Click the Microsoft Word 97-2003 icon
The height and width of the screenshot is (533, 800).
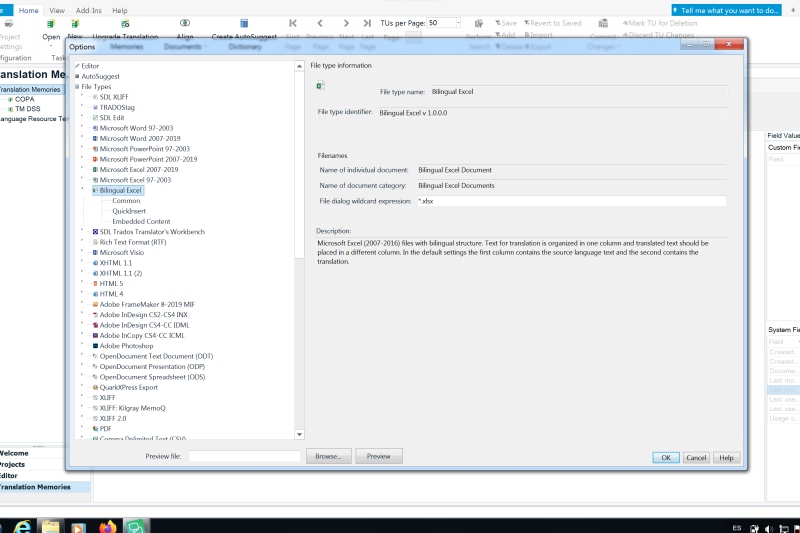pos(95,128)
